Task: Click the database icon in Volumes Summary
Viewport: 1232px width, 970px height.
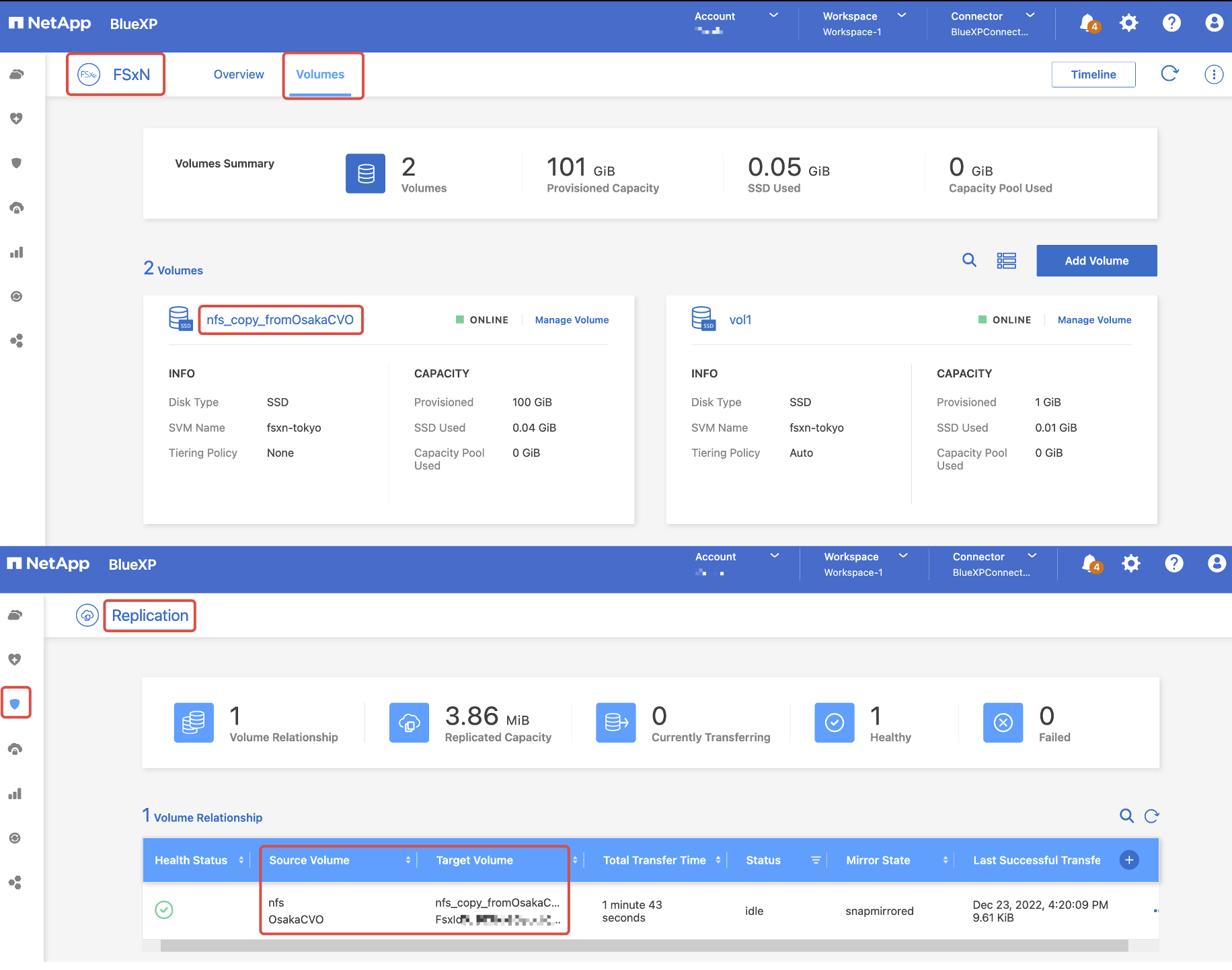Action: pos(366,174)
